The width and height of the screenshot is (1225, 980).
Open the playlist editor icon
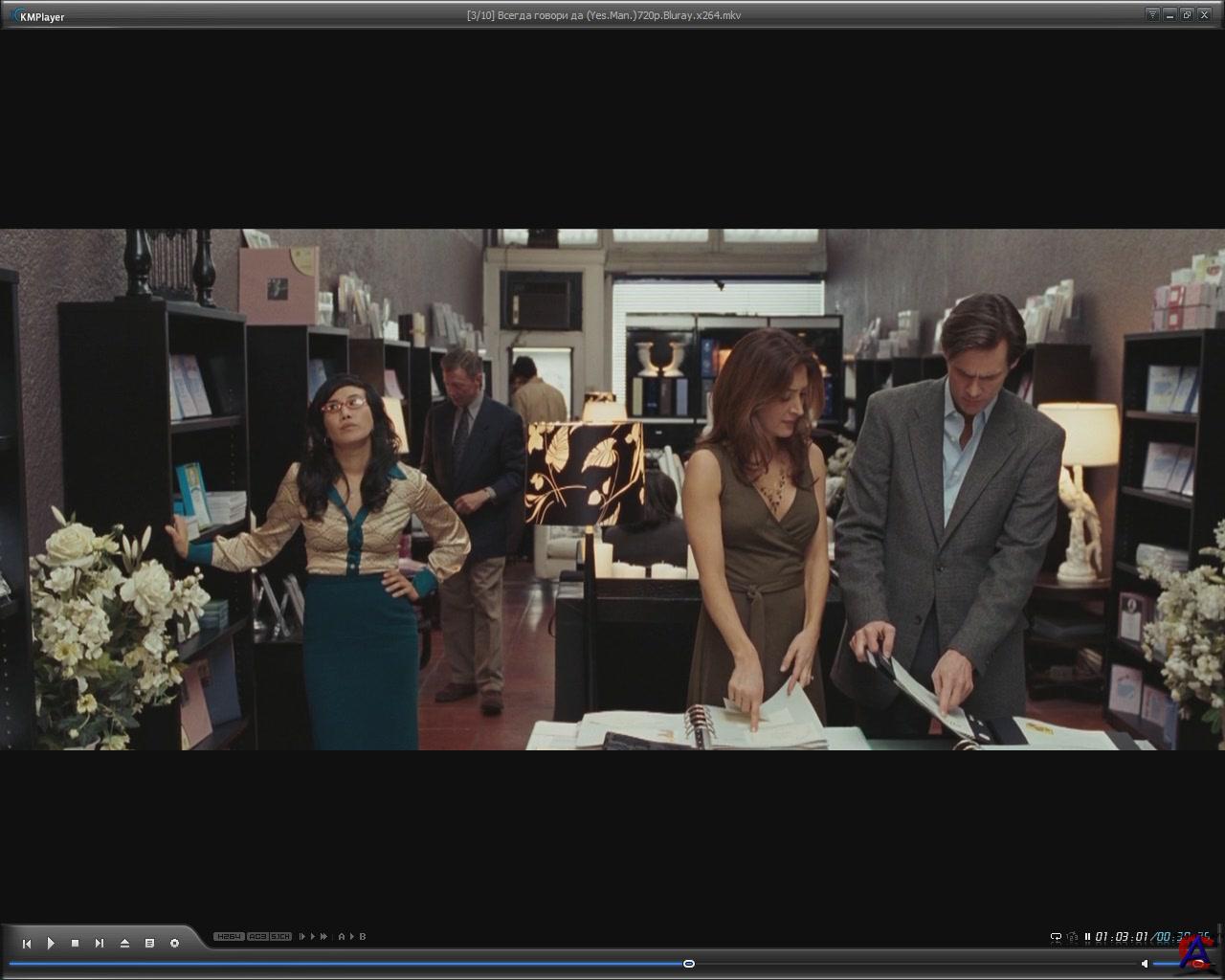pyautogui.click(x=149, y=944)
